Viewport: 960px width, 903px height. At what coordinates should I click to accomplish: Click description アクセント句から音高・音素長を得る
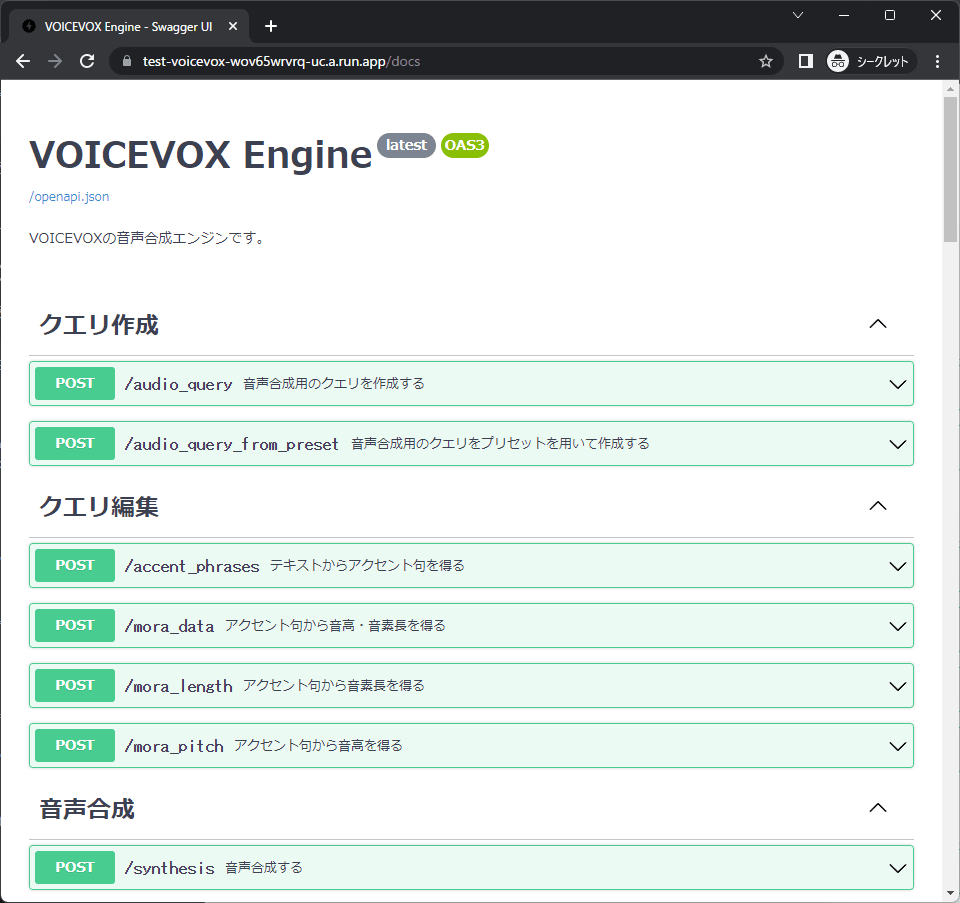[x=335, y=625]
